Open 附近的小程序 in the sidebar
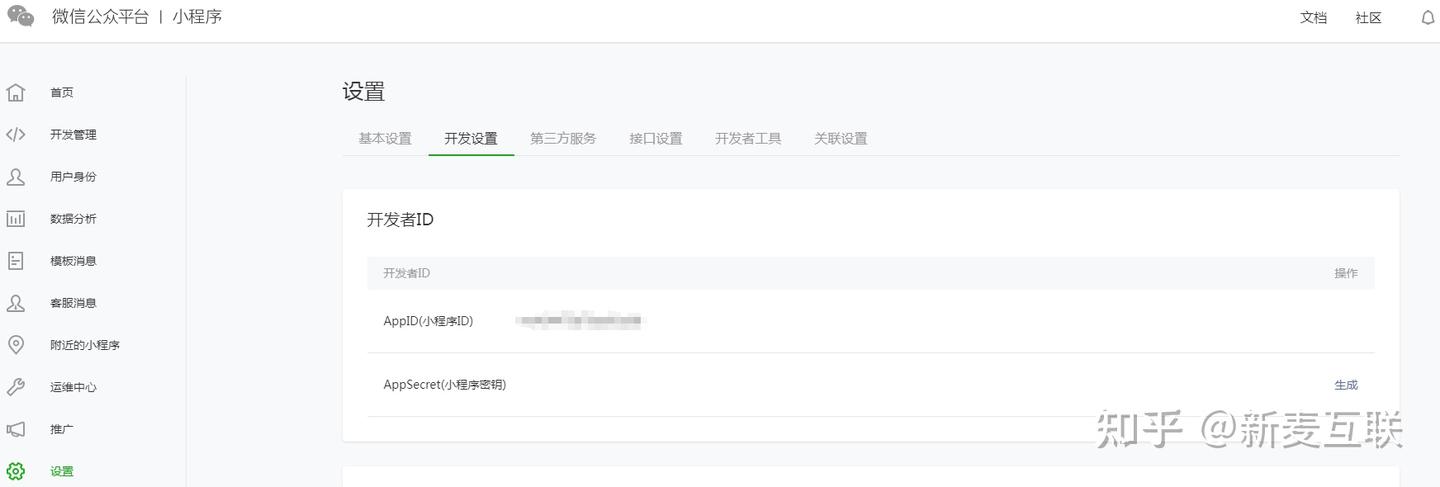 [85, 345]
